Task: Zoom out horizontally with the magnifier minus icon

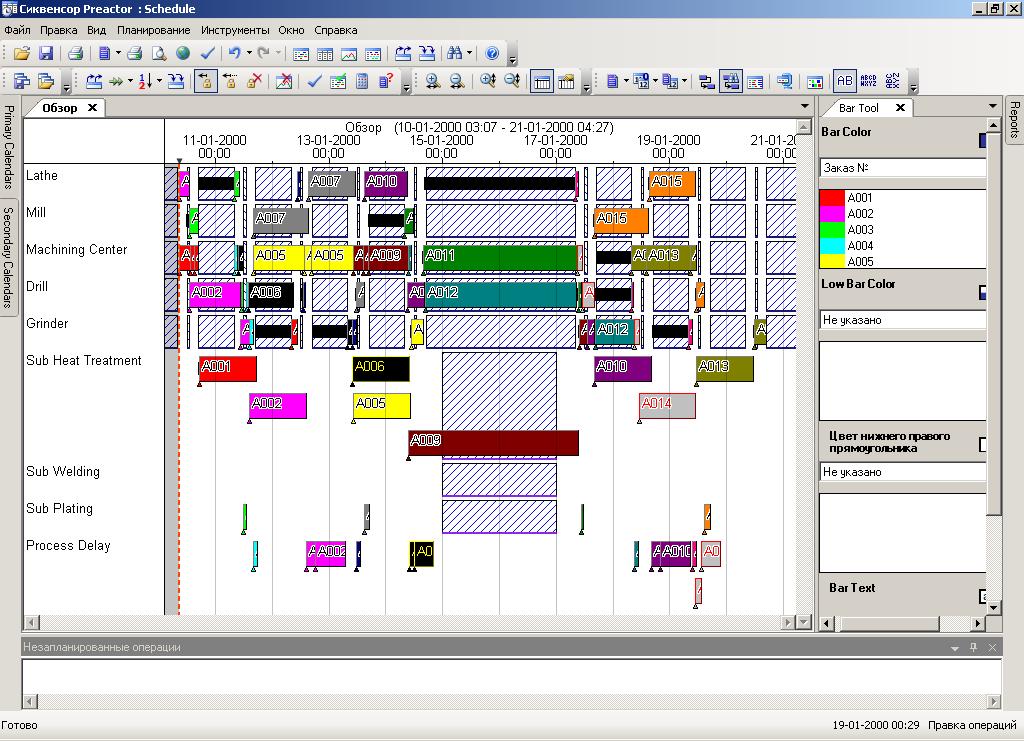Action: [x=457, y=82]
